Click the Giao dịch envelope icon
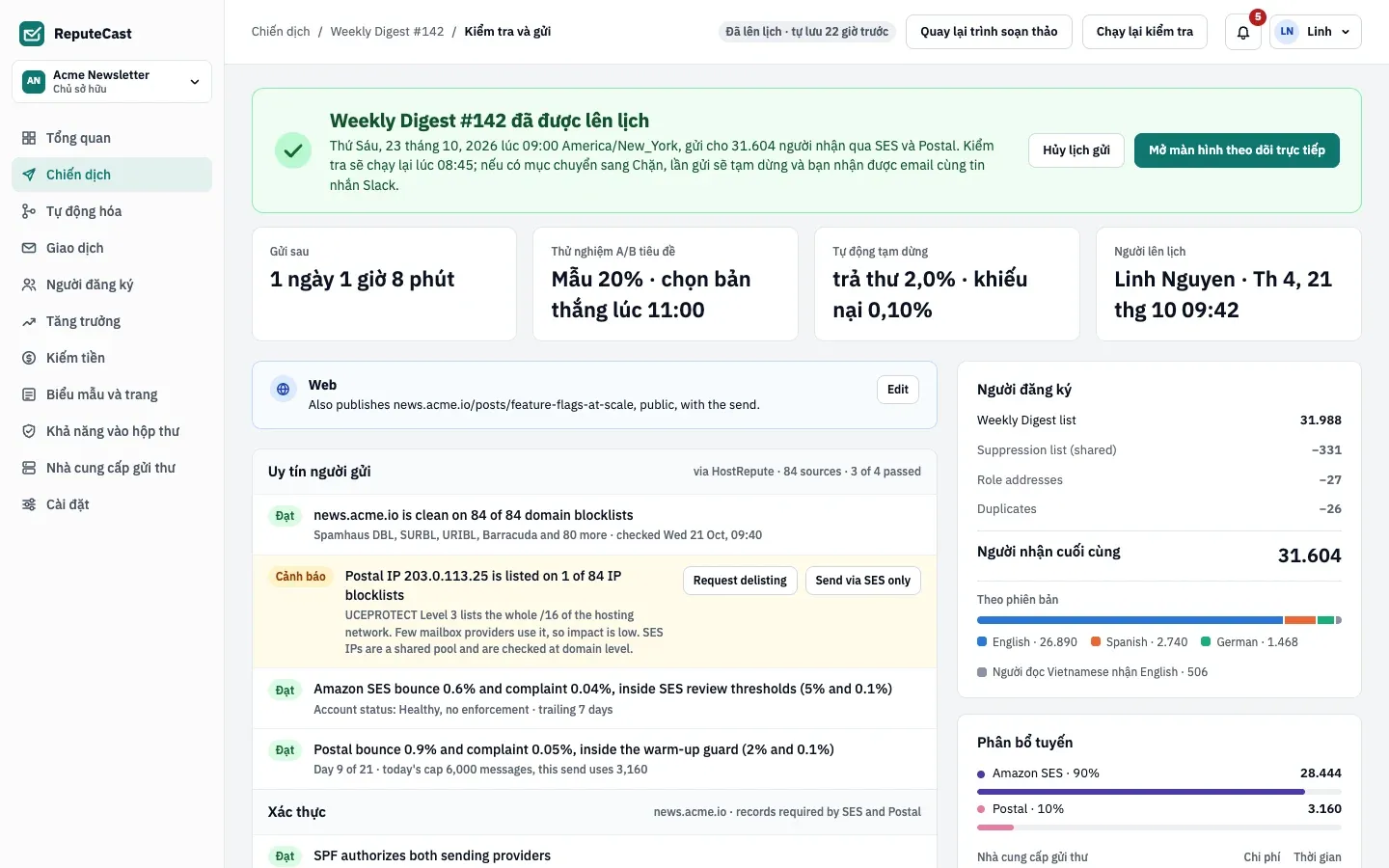Viewport: 1389px width, 868px height. (x=29, y=248)
